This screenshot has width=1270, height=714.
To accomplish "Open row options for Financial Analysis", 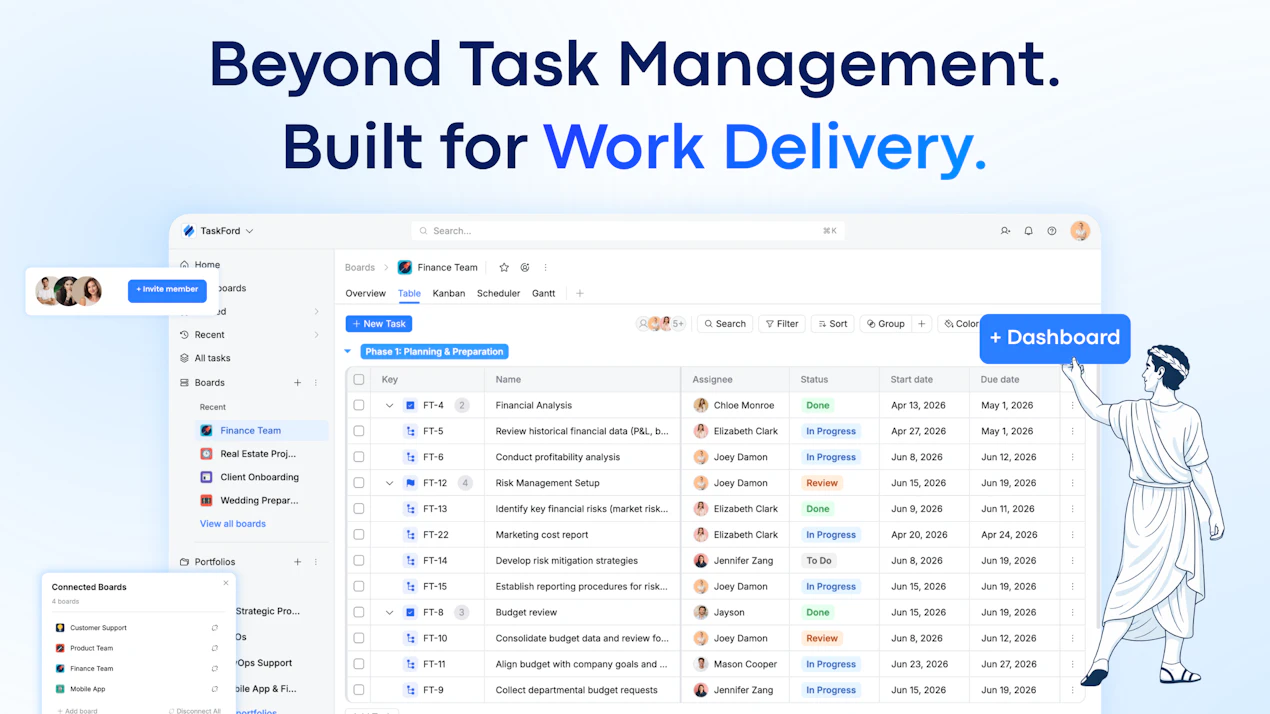I will (x=1073, y=406).
